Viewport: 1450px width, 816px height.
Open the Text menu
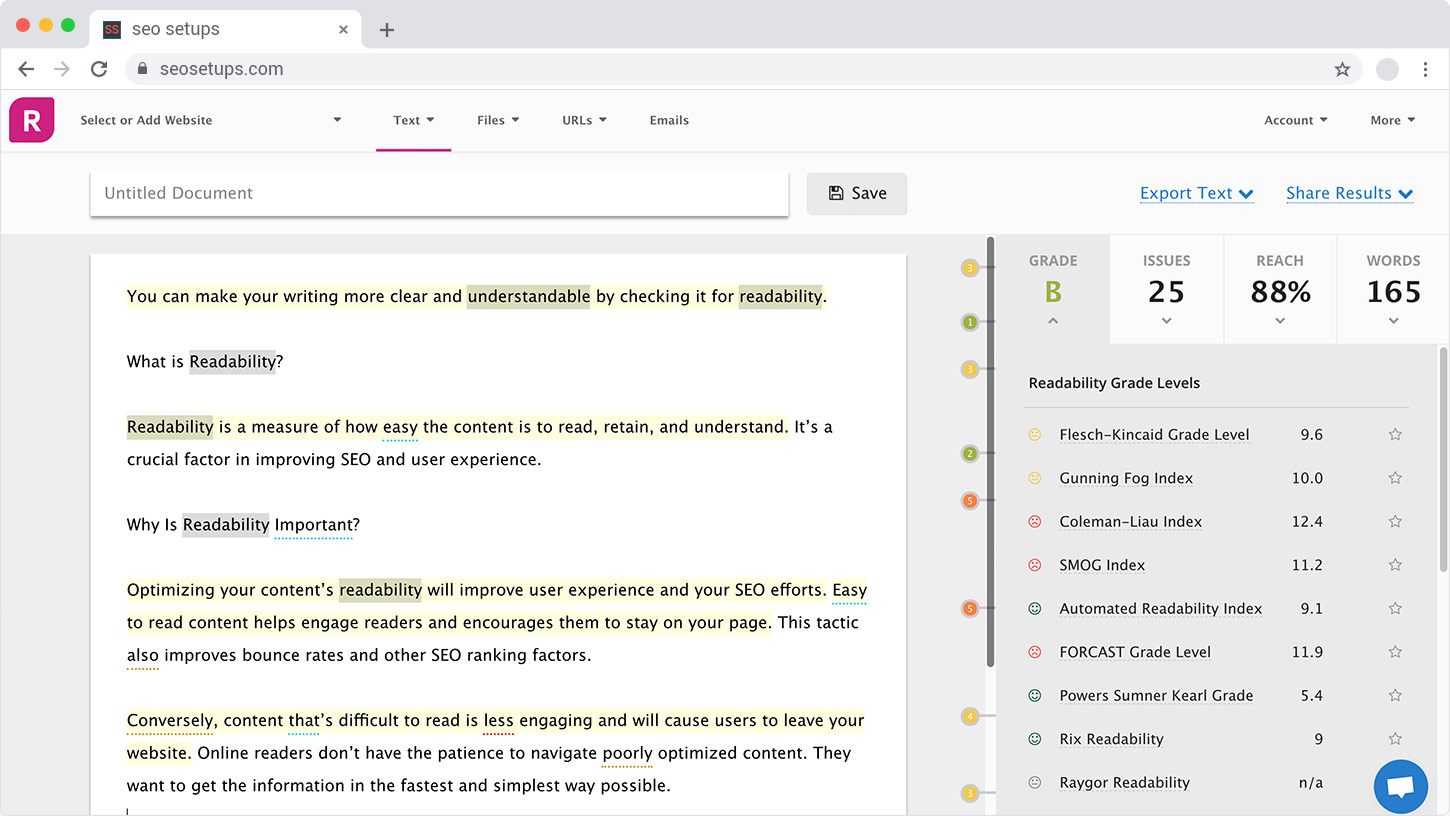(x=413, y=120)
